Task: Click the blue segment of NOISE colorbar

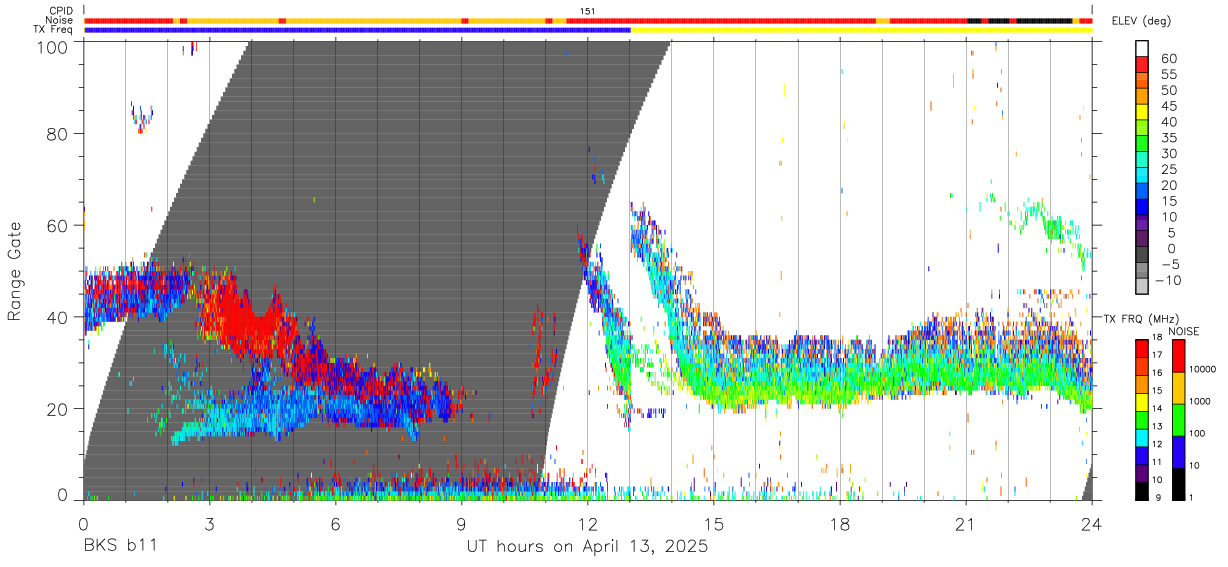Action: (x=1180, y=451)
